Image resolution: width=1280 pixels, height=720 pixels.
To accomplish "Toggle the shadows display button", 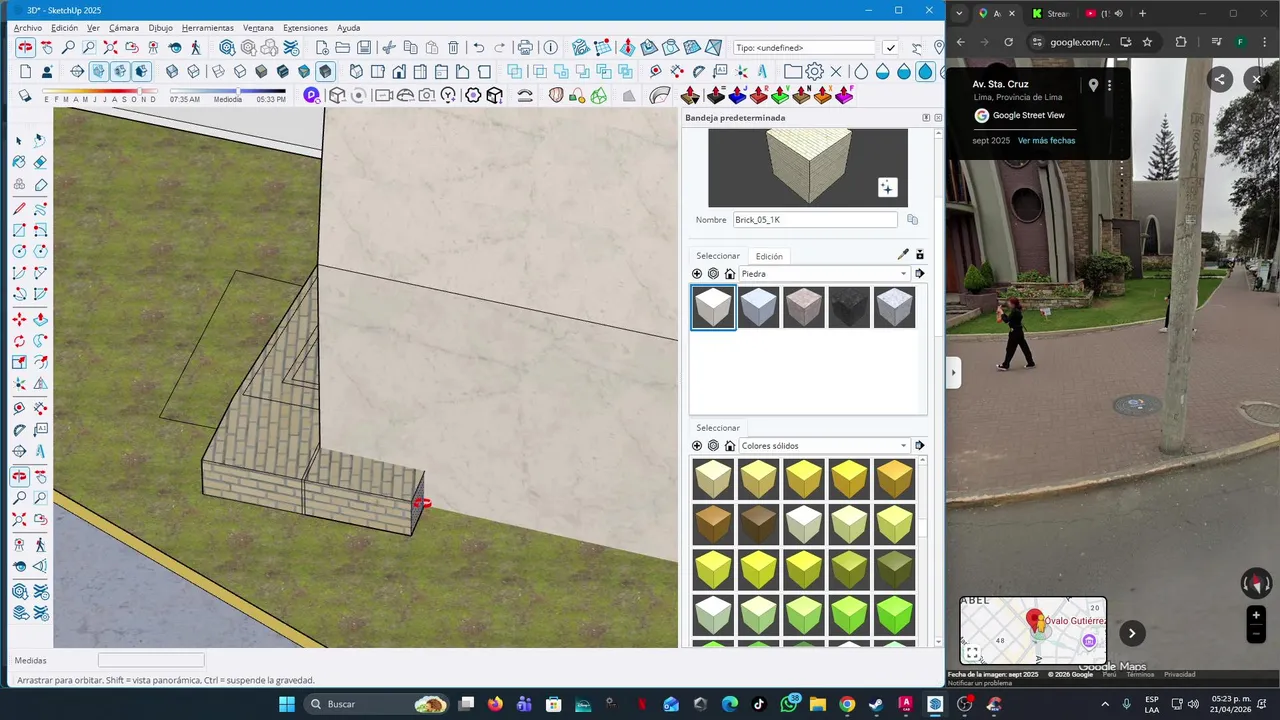I will (25, 96).
